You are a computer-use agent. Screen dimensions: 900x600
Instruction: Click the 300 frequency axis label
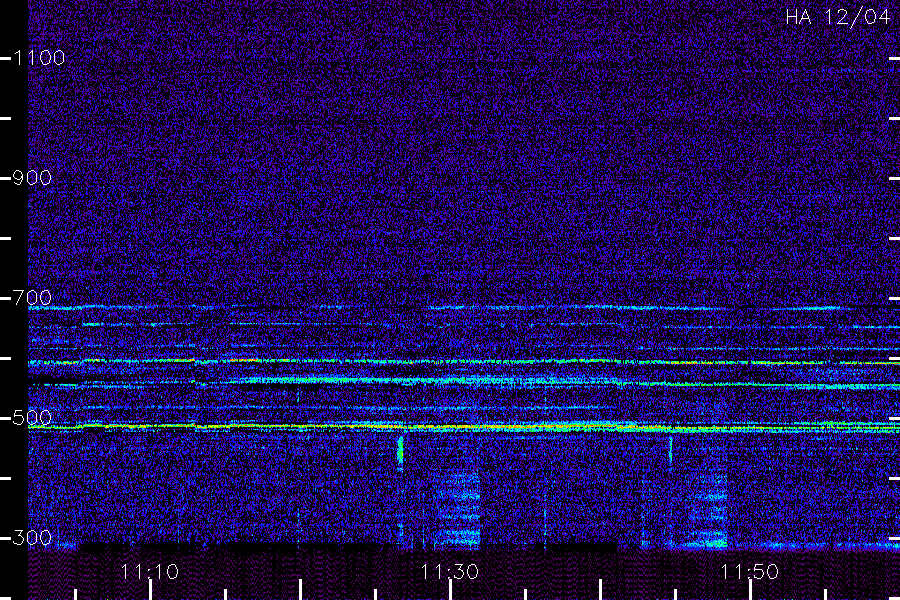coord(32,538)
